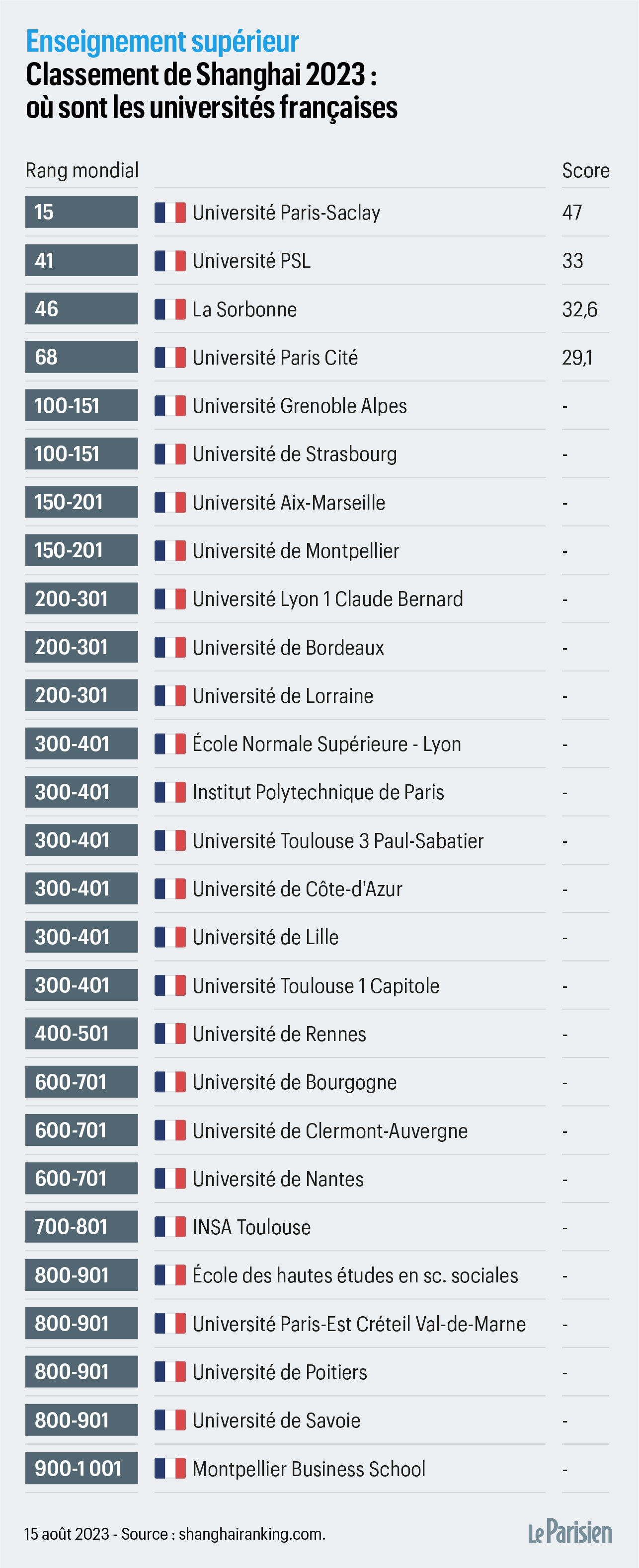Click the flag next to Université de Montpellier
The height and width of the screenshot is (1568, 639).
[170, 551]
